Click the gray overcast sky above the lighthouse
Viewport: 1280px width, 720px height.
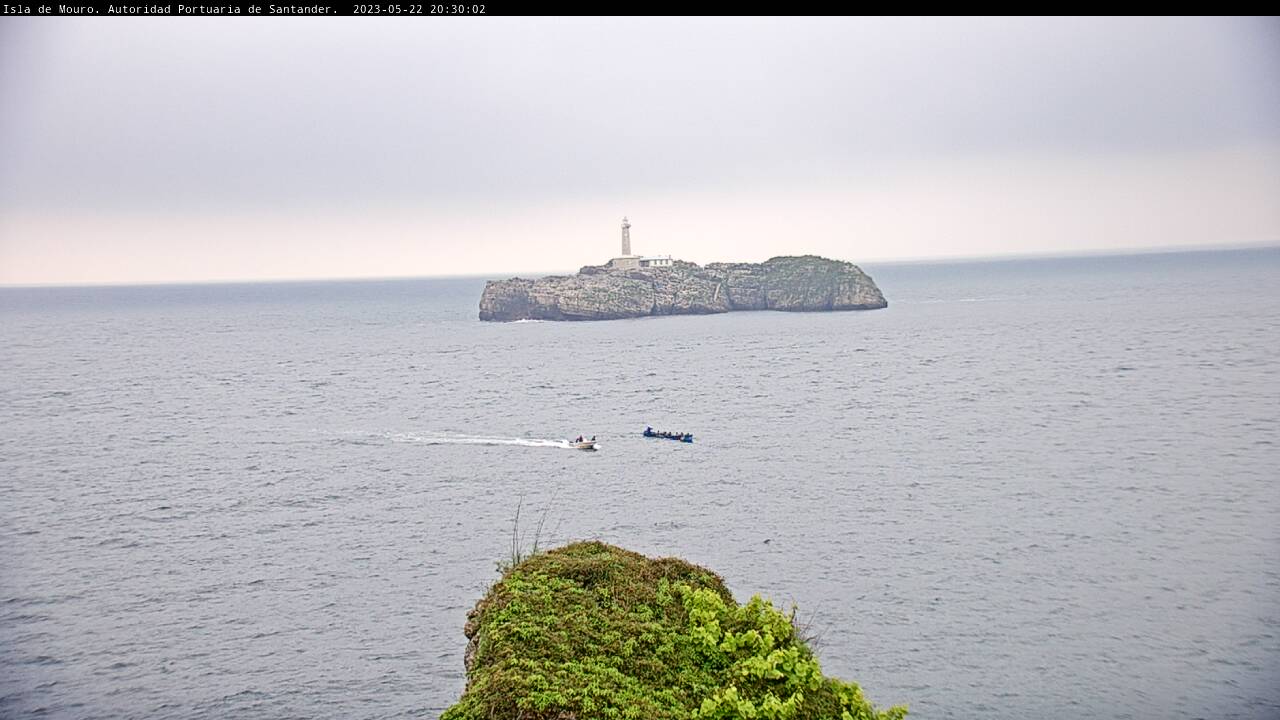(626, 120)
